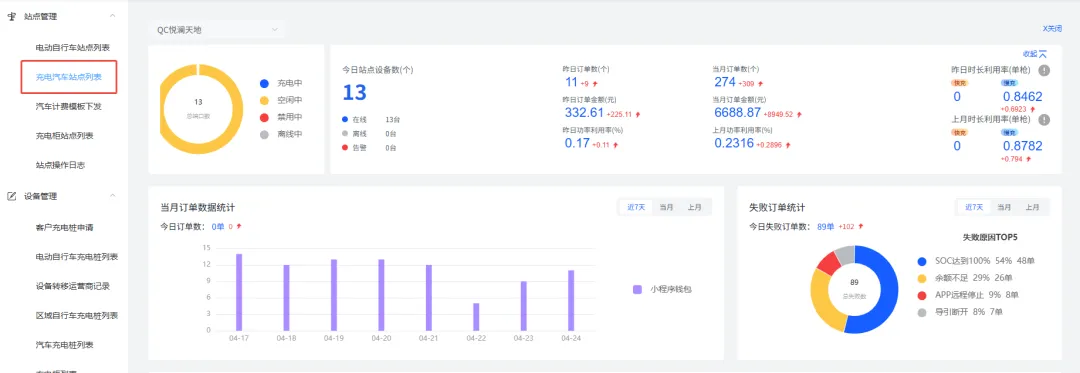
Task: Click info icon beside 昨日时长利用率
Action: click(x=1044, y=70)
